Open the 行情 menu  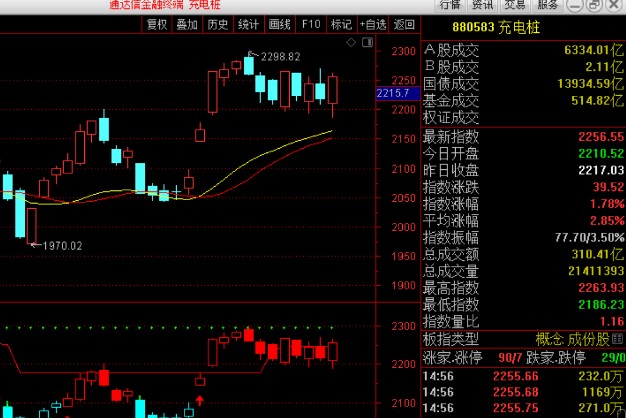pyautogui.click(x=450, y=5)
